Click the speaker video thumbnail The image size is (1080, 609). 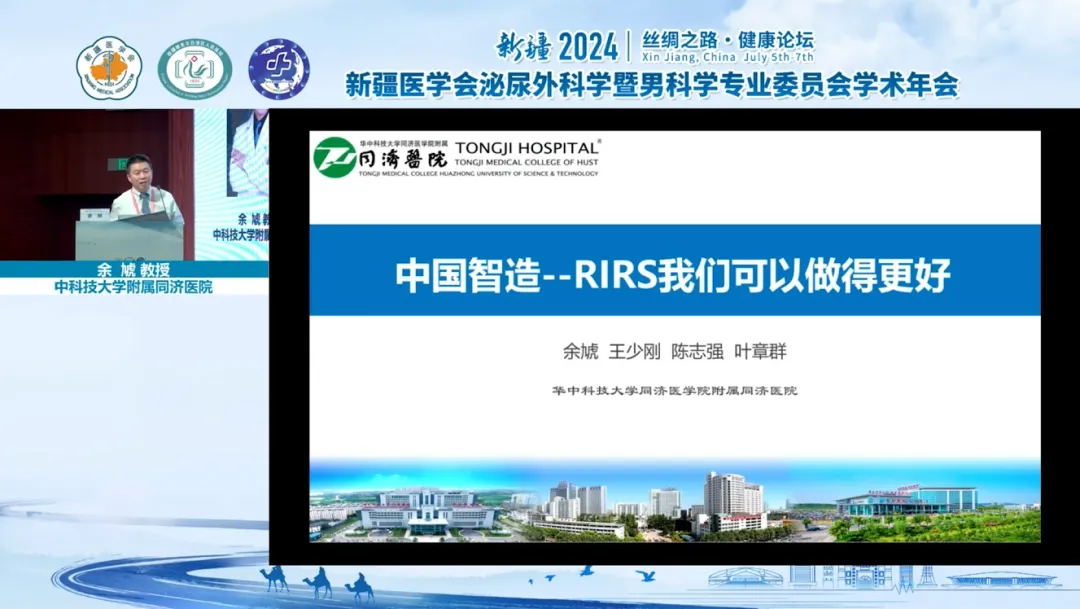pos(134,184)
